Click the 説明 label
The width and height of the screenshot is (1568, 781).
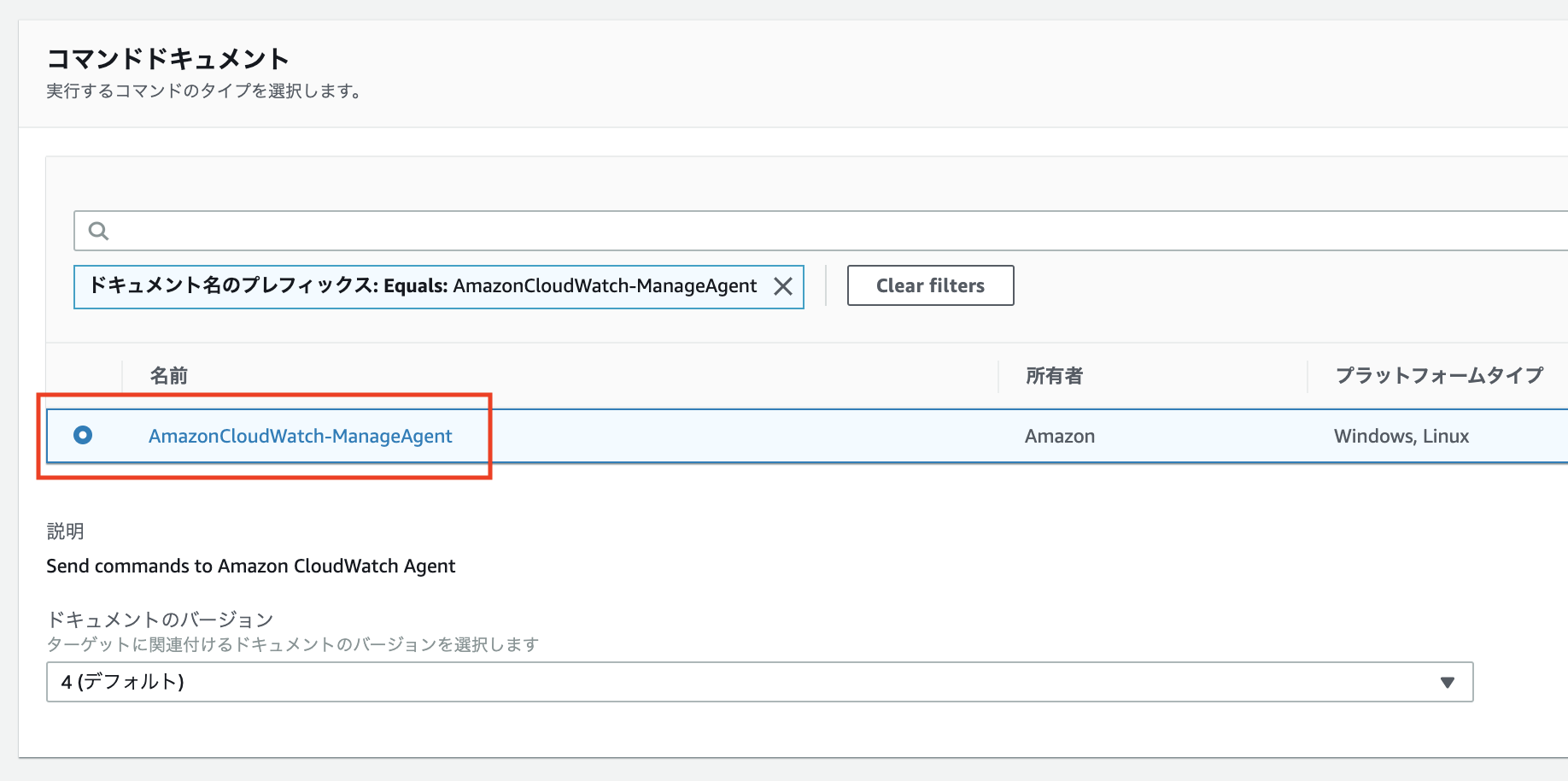pyautogui.click(x=65, y=531)
